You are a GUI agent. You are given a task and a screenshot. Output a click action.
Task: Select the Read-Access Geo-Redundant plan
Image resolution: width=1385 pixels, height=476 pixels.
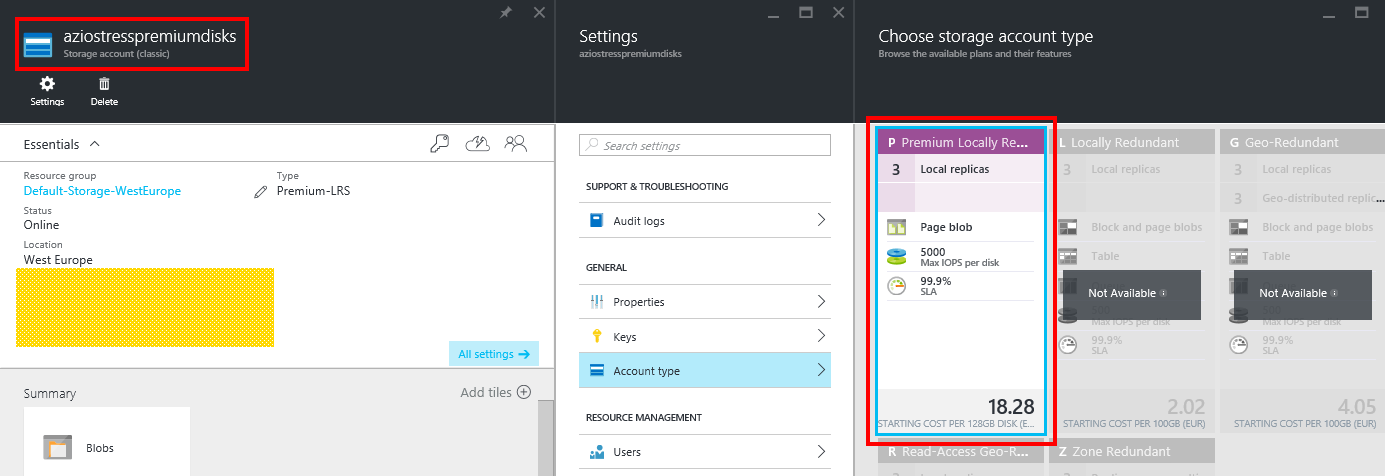960,457
